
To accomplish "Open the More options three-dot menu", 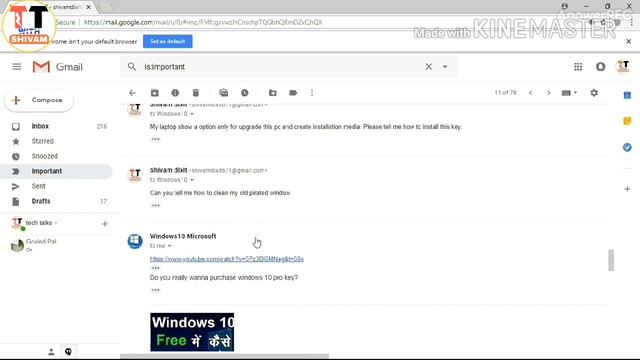I will pos(312,93).
